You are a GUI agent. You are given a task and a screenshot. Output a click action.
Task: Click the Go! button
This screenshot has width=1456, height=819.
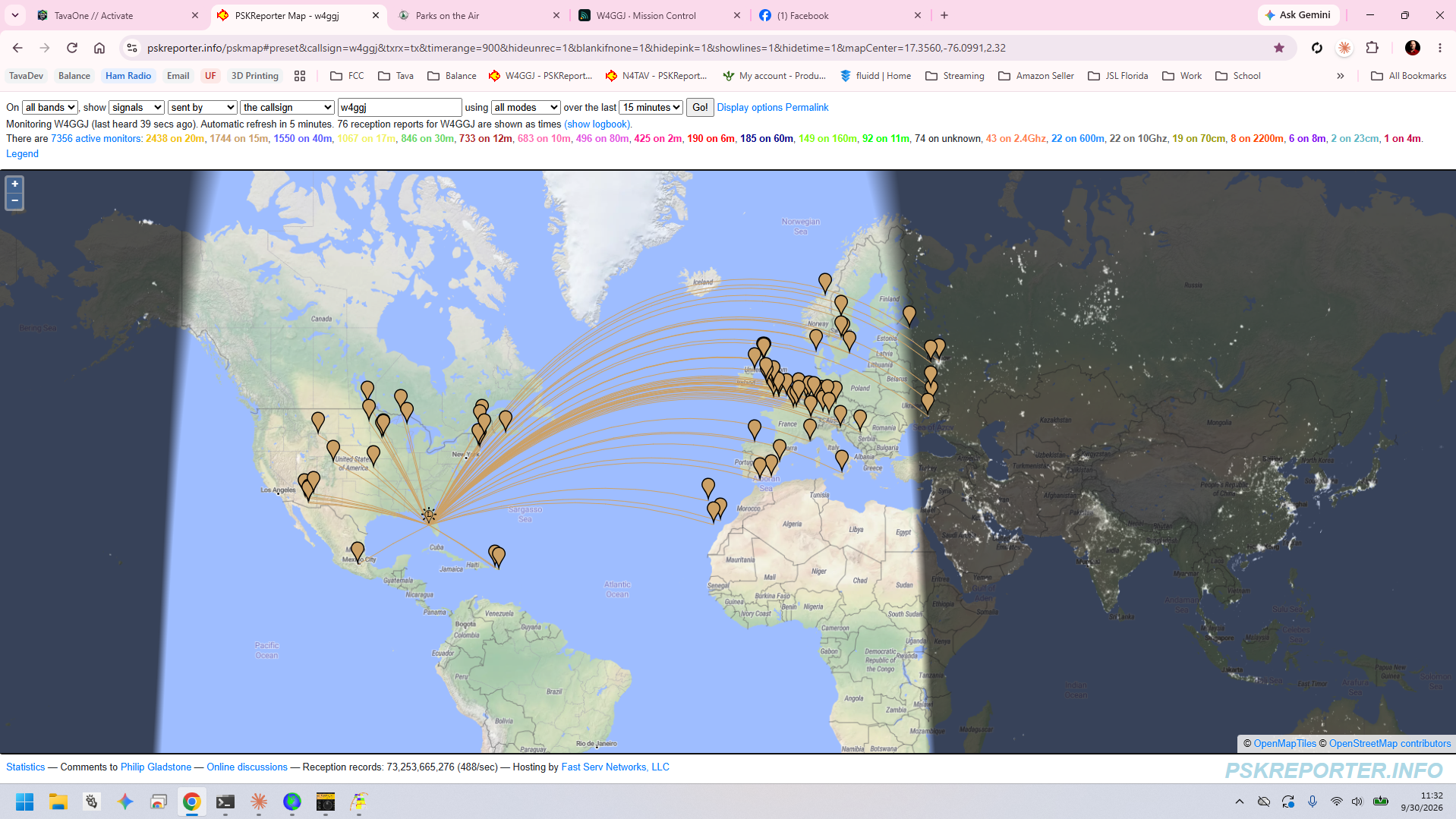pyautogui.click(x=700, y=108)
